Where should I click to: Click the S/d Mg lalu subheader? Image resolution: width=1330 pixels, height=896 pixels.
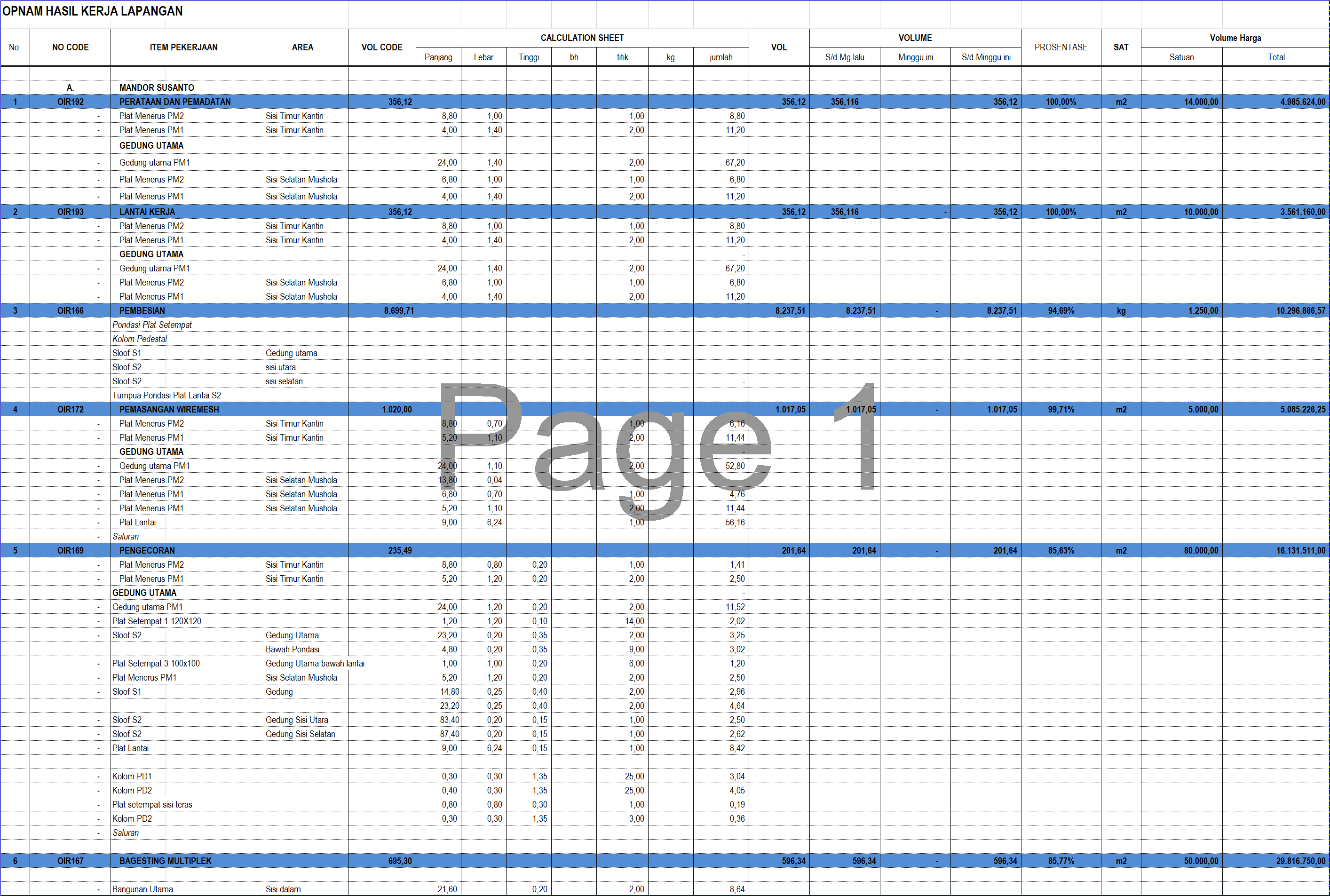click(x=844, y=57)
